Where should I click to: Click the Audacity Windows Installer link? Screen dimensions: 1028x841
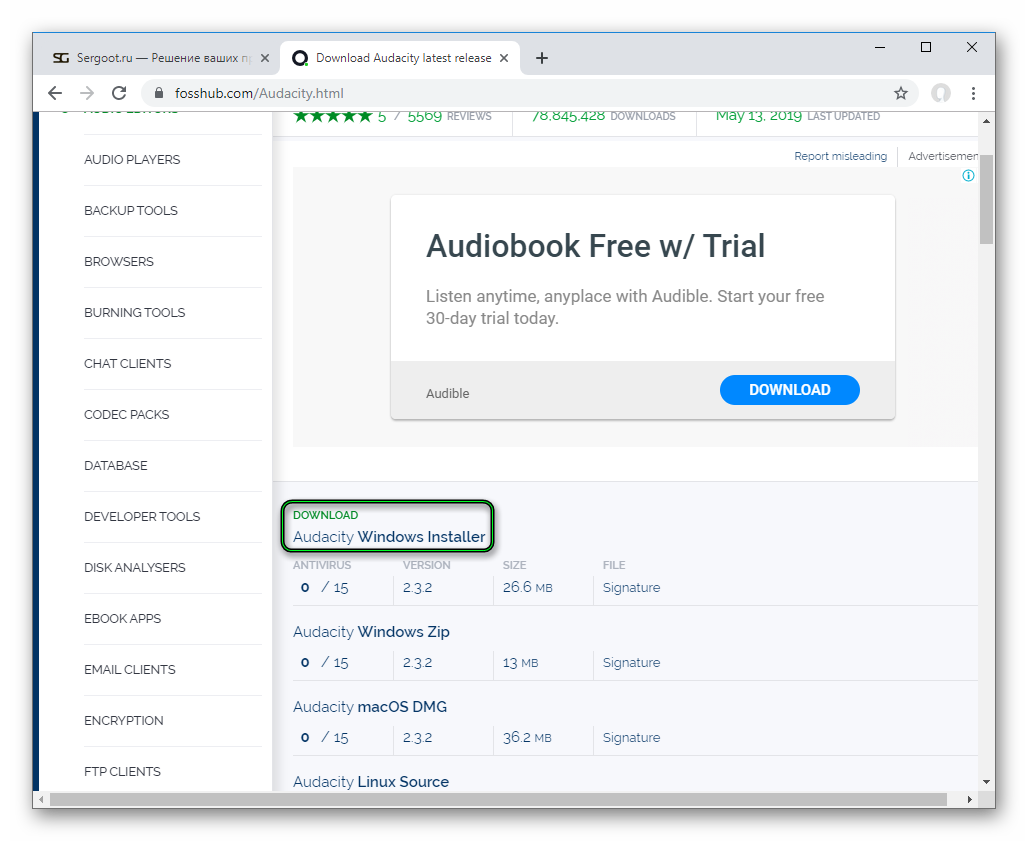(389, 537)
